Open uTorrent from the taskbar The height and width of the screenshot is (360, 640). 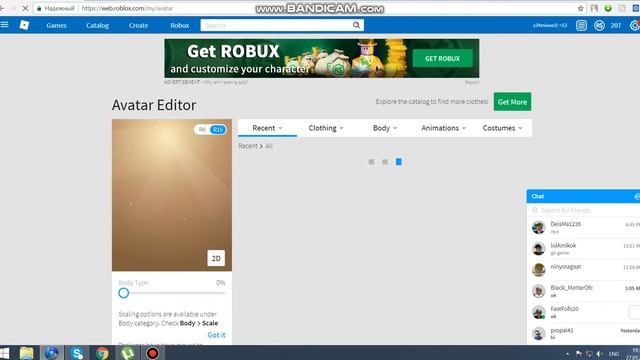pyautogui.click(x=127, y=353)
